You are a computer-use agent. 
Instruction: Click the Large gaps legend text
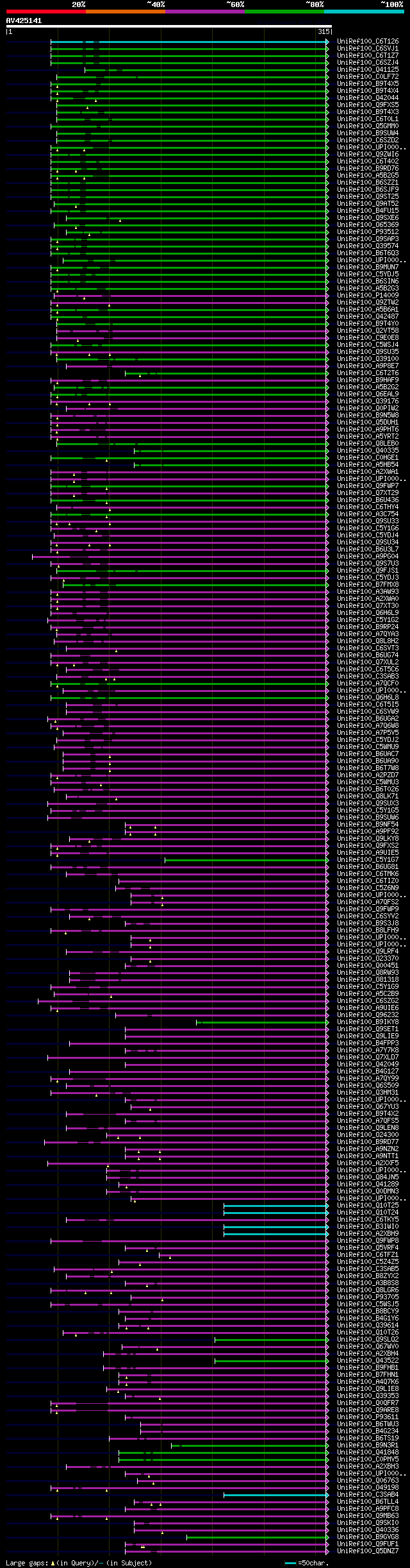(x=79, y=1563)
